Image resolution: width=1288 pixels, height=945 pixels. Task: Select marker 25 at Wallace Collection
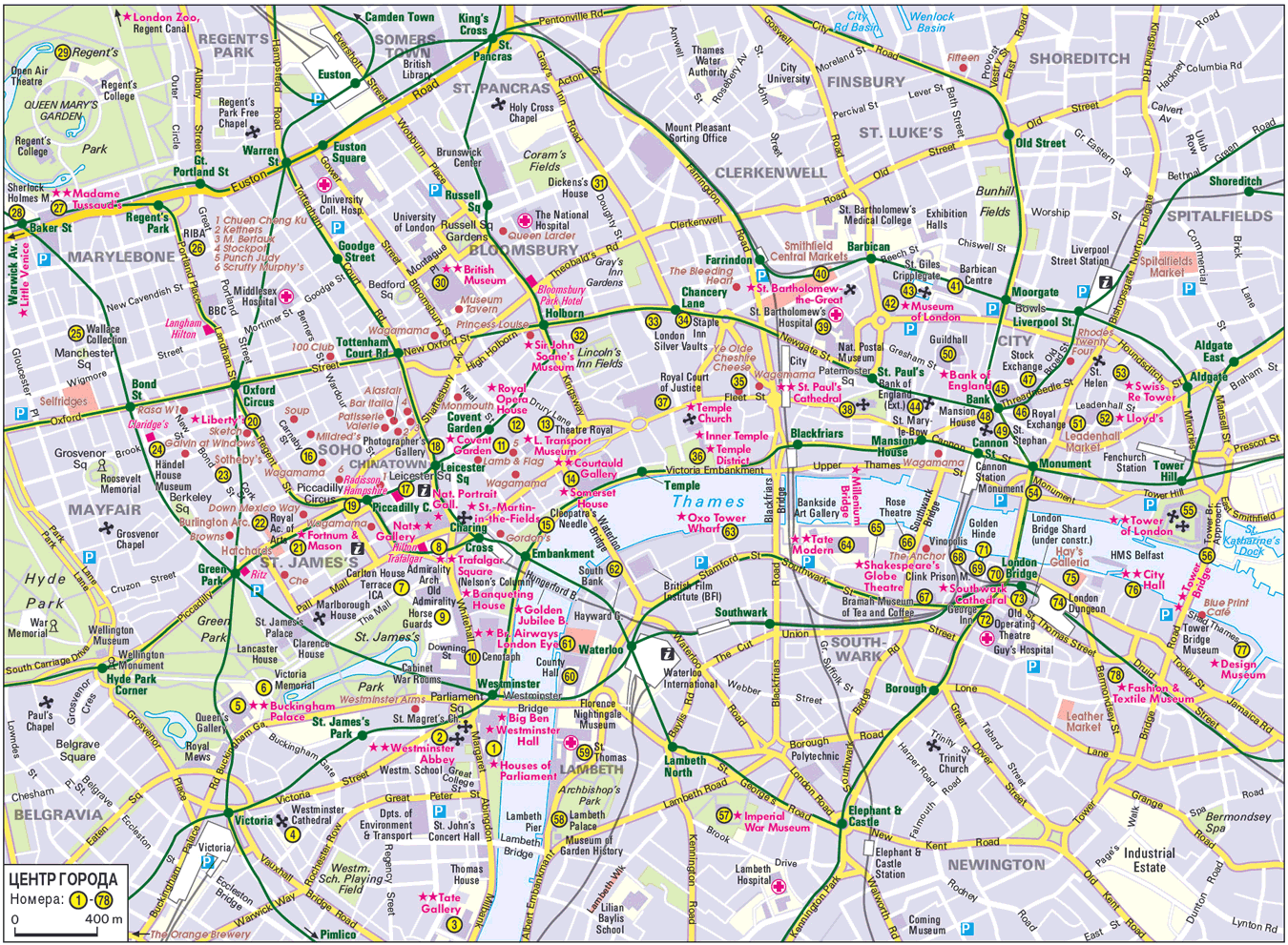point(75,333)
